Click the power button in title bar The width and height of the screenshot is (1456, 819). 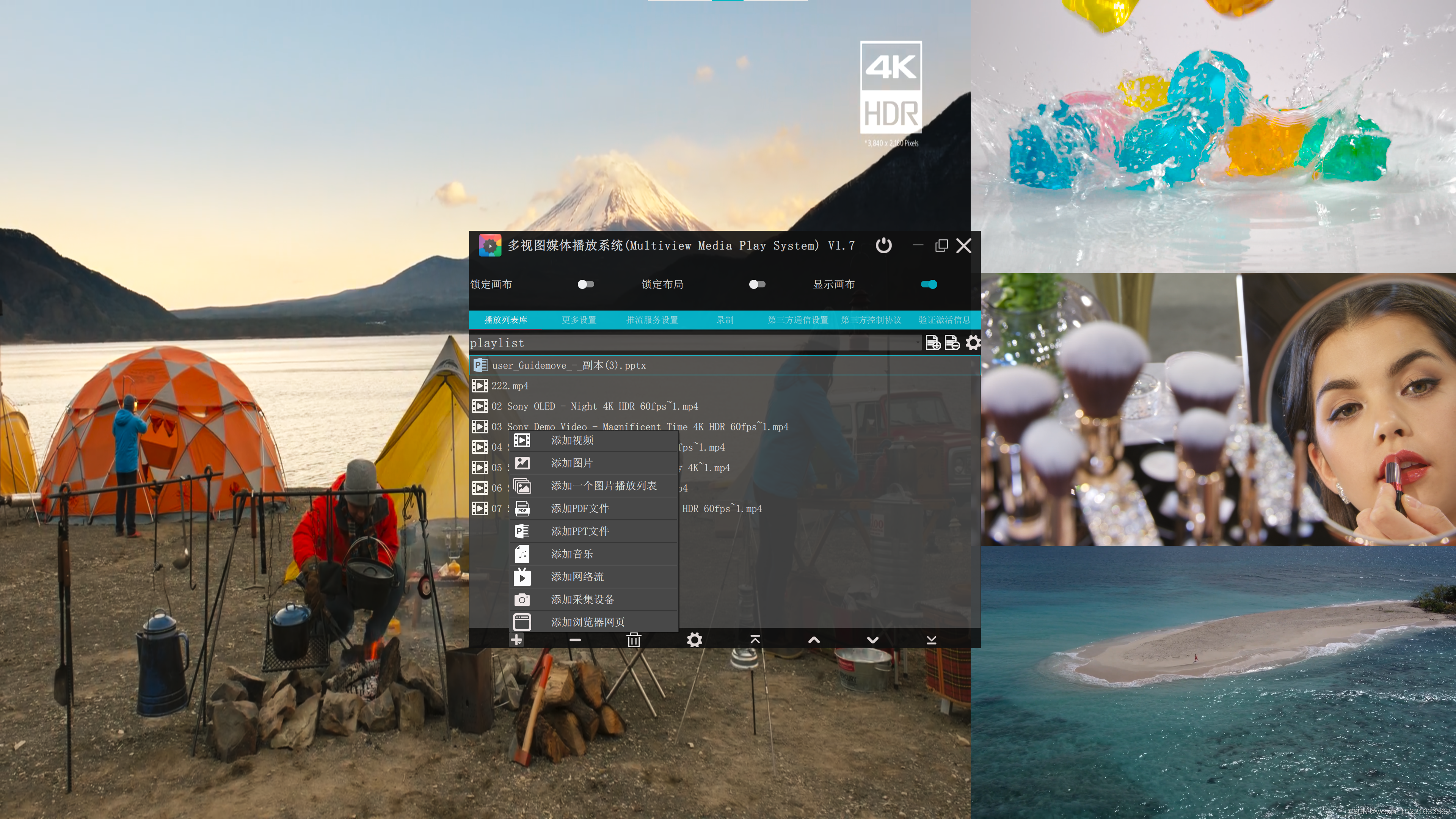pos(883,245)
